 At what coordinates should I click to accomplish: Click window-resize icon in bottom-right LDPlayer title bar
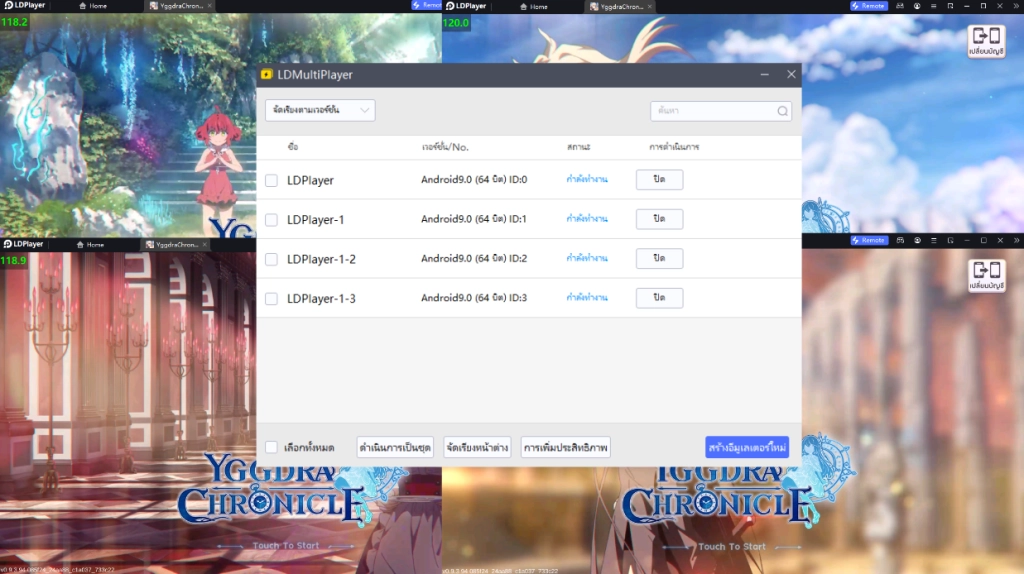click(x=950, y=240)
